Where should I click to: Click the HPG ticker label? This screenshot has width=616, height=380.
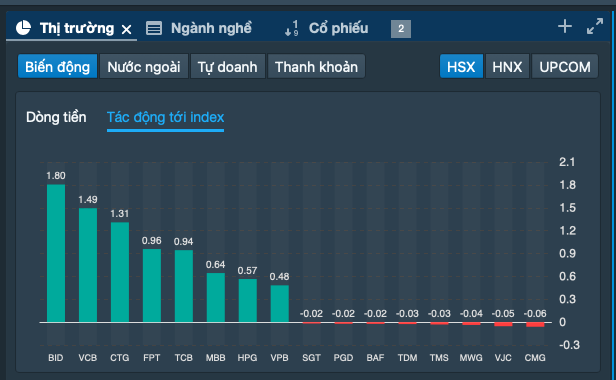tap(248, 358)
